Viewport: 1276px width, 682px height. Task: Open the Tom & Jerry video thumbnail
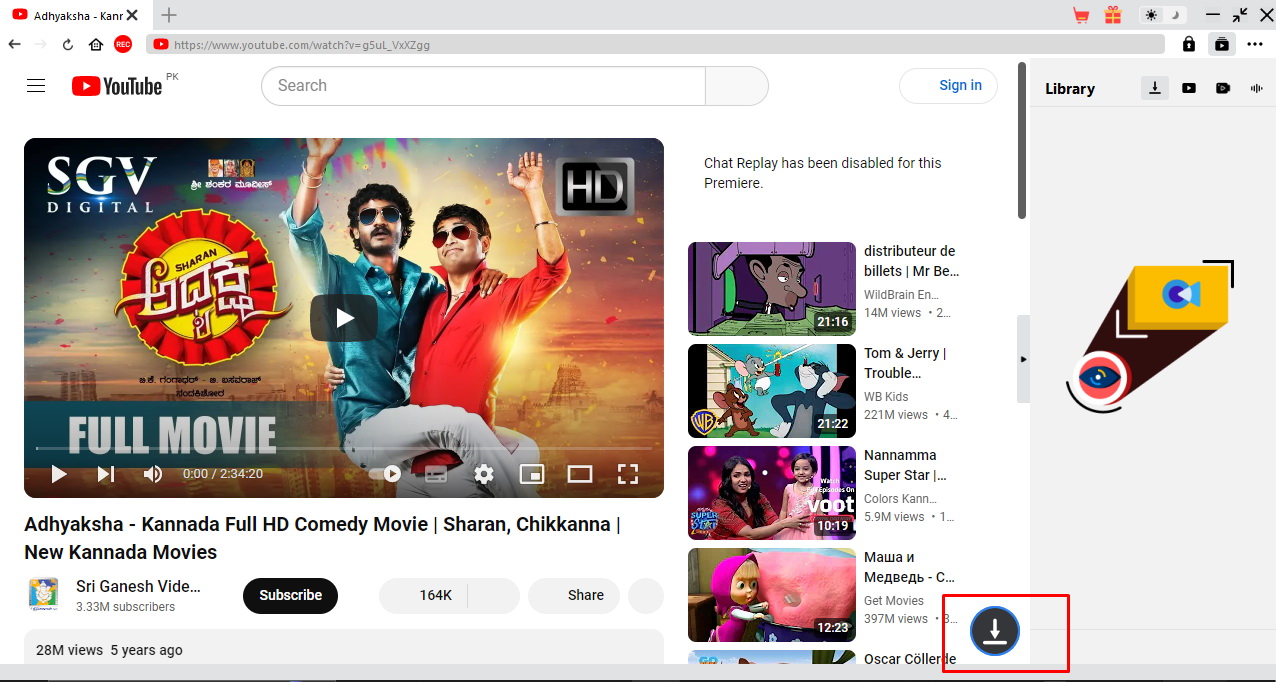(x=772, y=391)
